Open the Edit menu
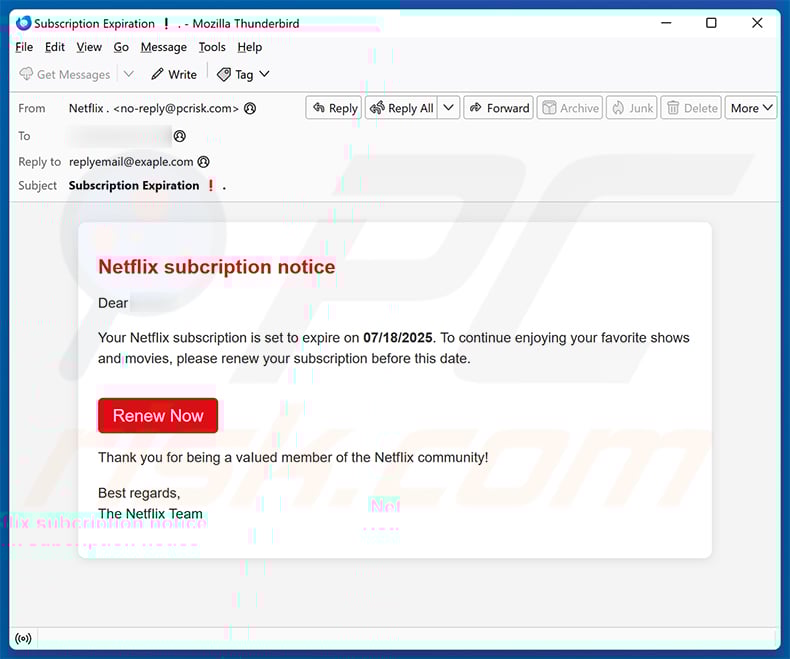Viewport: 790px width, 659px height. tap(54, 47)
